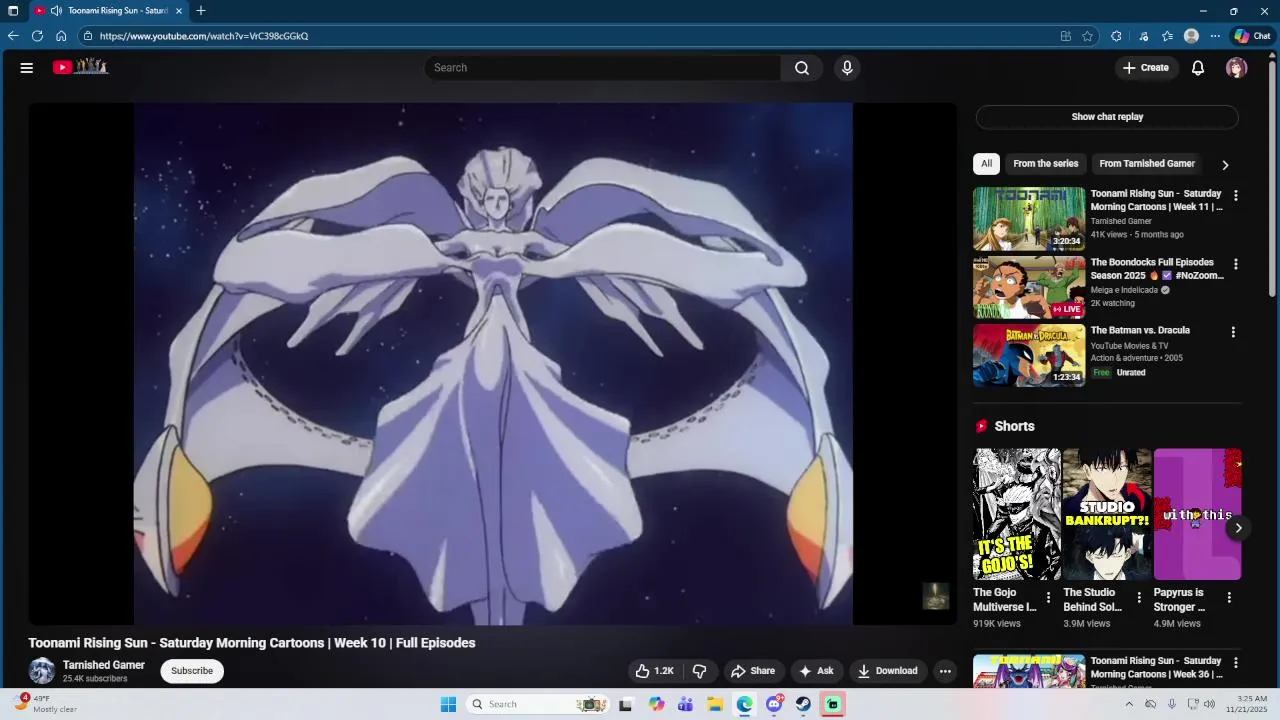Screen dimensions: 1280x720
Task: Open the taskbar volume control
Action: (x=1209, y=704)
